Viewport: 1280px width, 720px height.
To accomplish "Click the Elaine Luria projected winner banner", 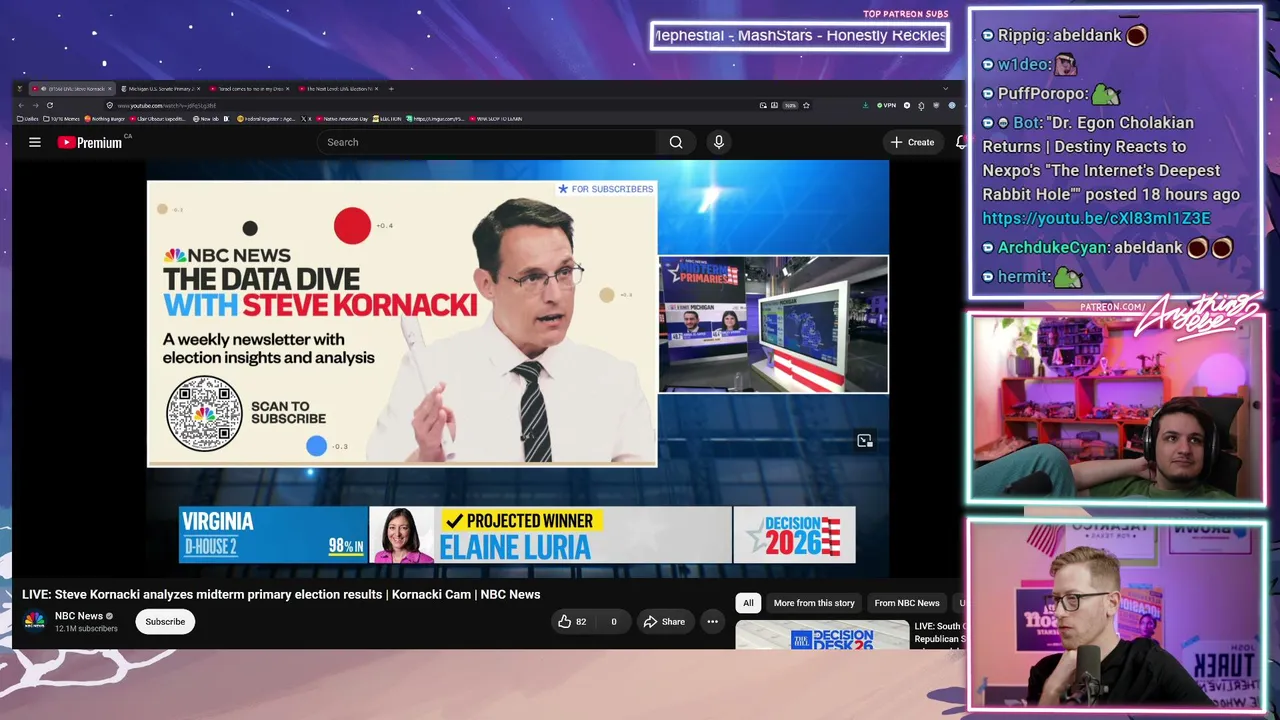I will (550, 535).
